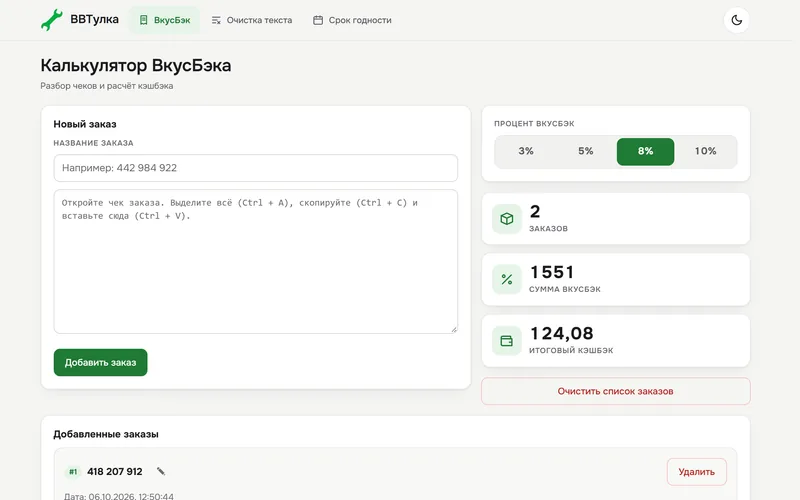
Task: Click the ВВТулка brand name
Action: [94, 19]
